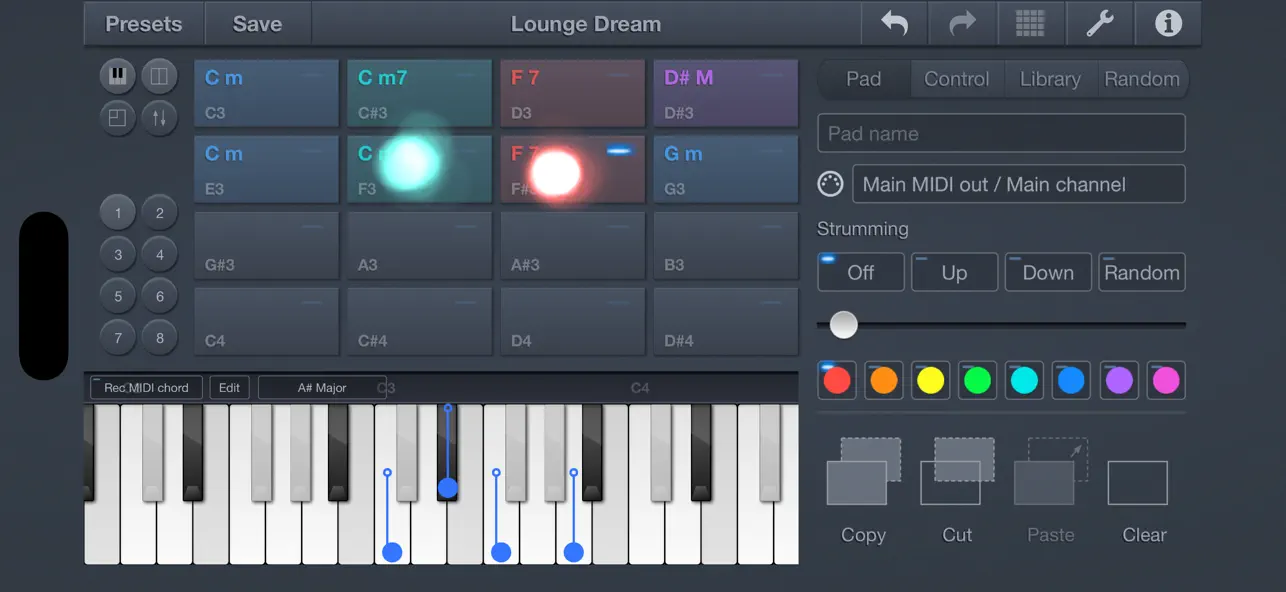Switch to the Library tab

click(x=1049, y=79)
